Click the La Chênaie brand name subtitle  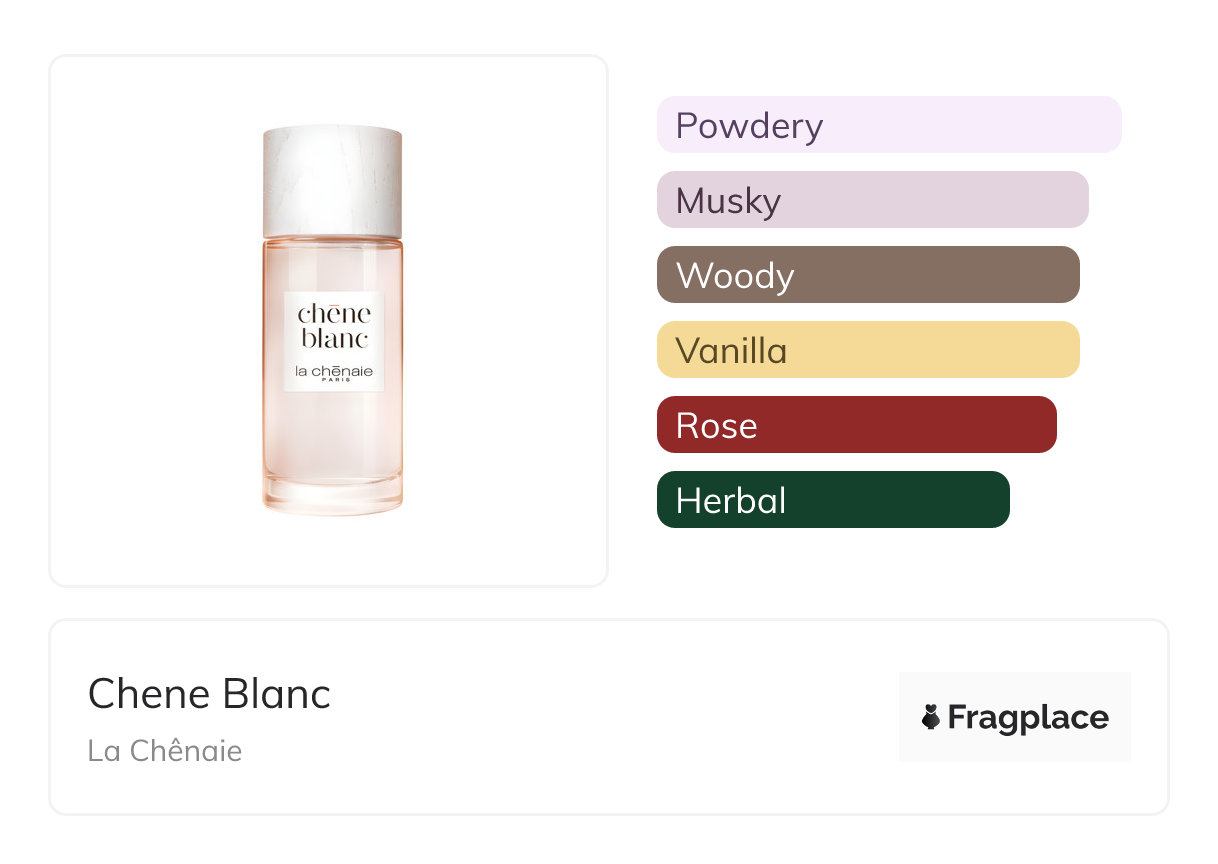[x=165, y=750]
